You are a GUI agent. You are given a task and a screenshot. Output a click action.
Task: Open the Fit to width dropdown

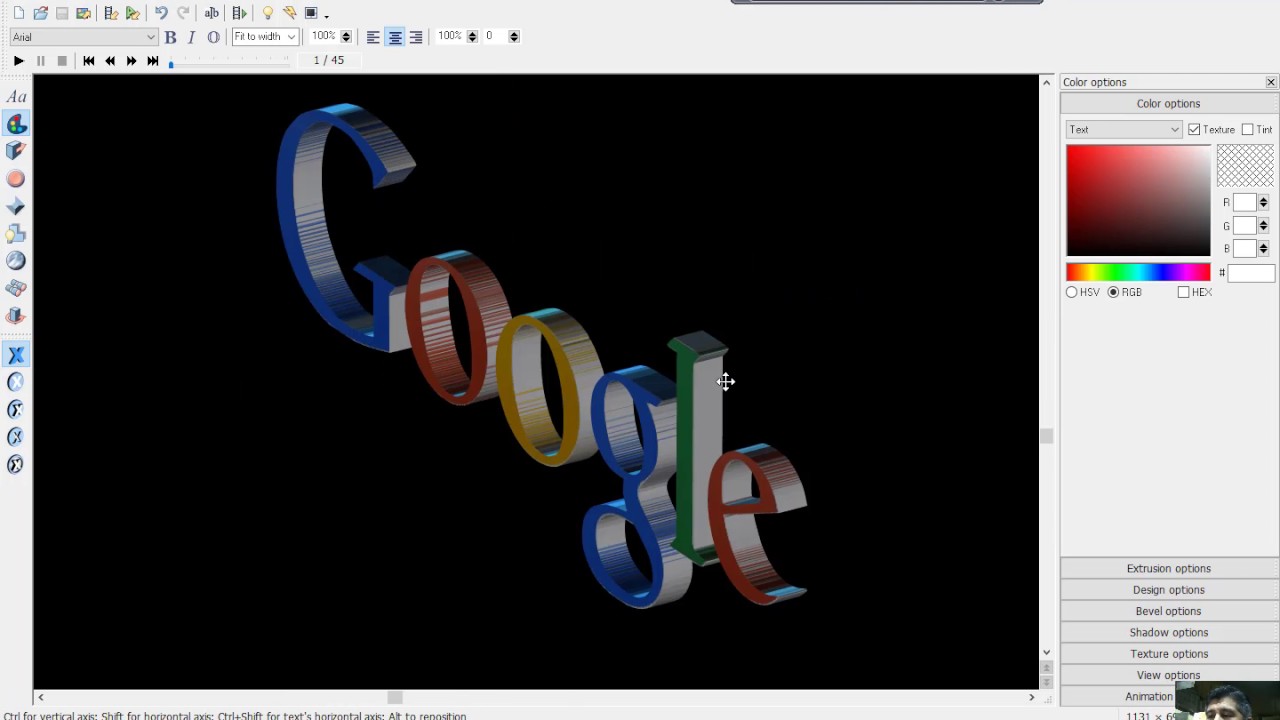(x=265, y=37)
